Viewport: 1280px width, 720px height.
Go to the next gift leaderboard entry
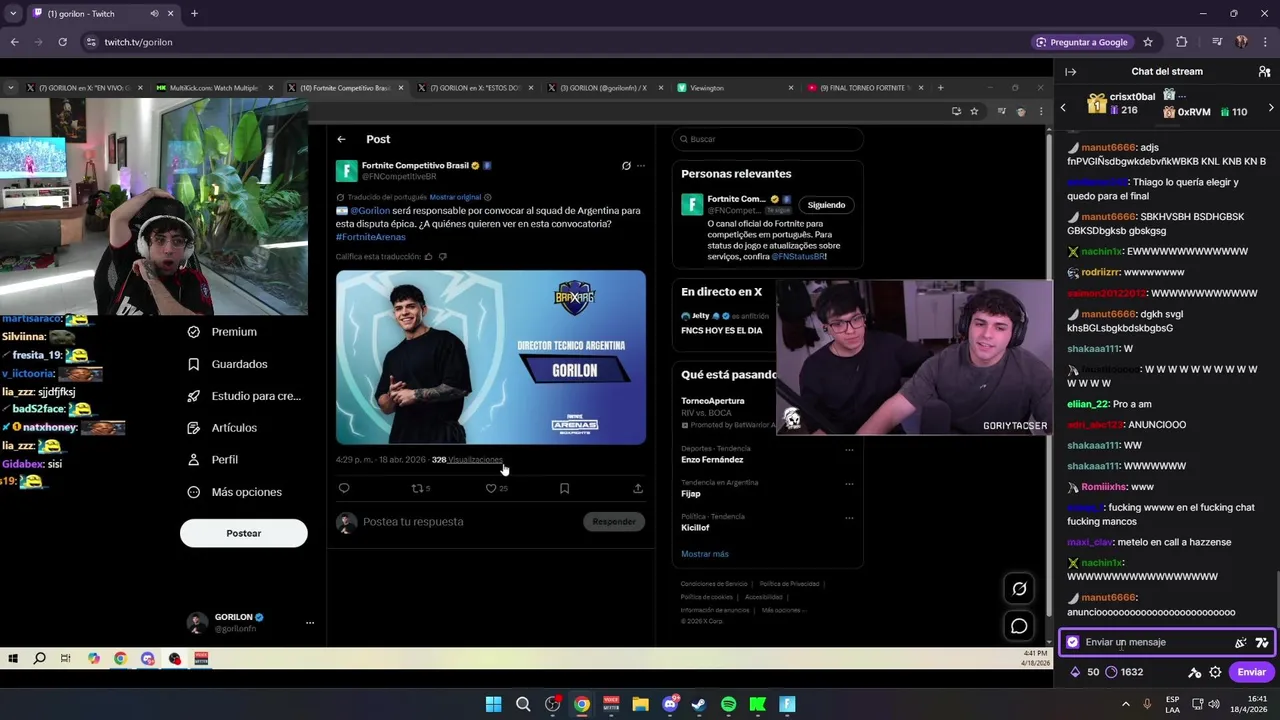click(x=1271, y=107)
